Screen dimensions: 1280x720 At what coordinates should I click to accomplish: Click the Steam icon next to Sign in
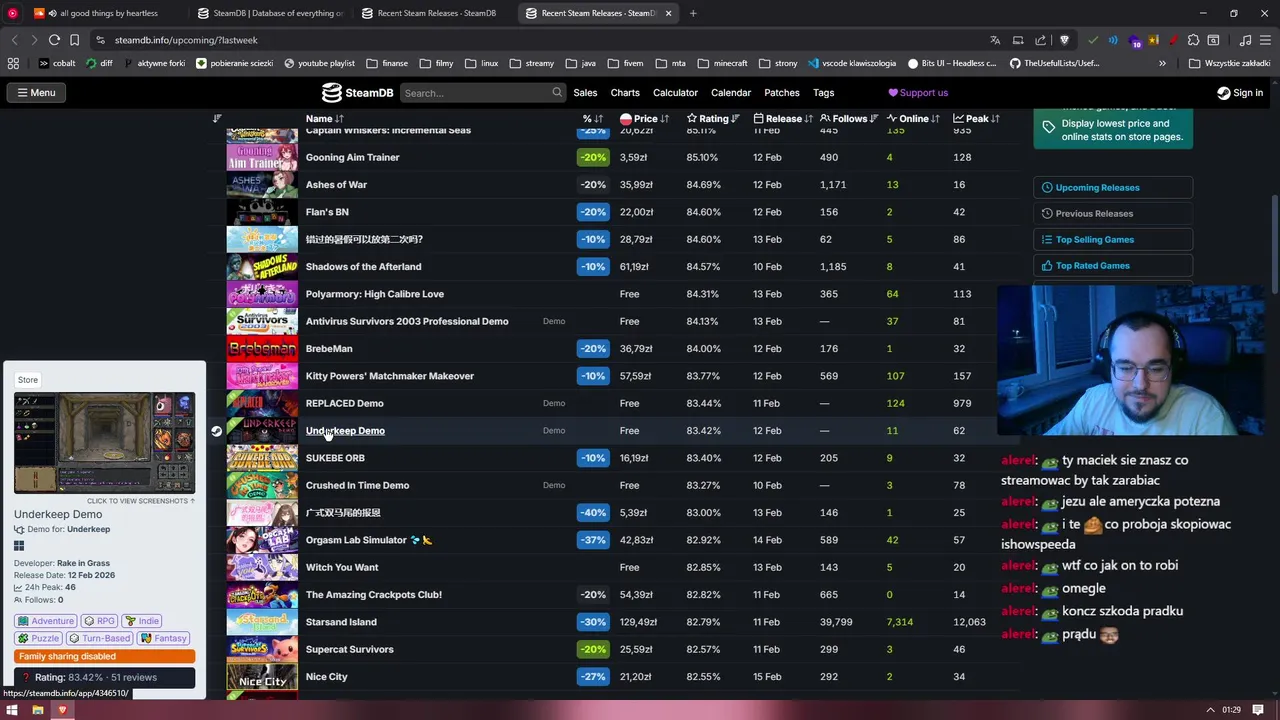click(1223, 93)
